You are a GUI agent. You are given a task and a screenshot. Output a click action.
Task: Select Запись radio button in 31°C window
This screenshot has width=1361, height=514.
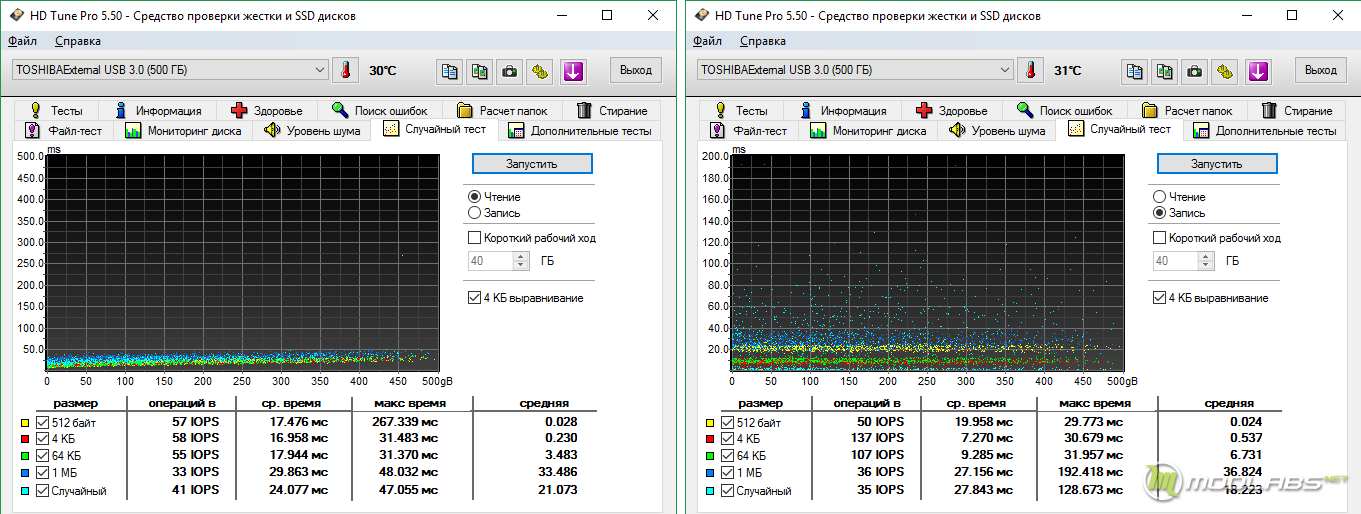coord(1159,213)
